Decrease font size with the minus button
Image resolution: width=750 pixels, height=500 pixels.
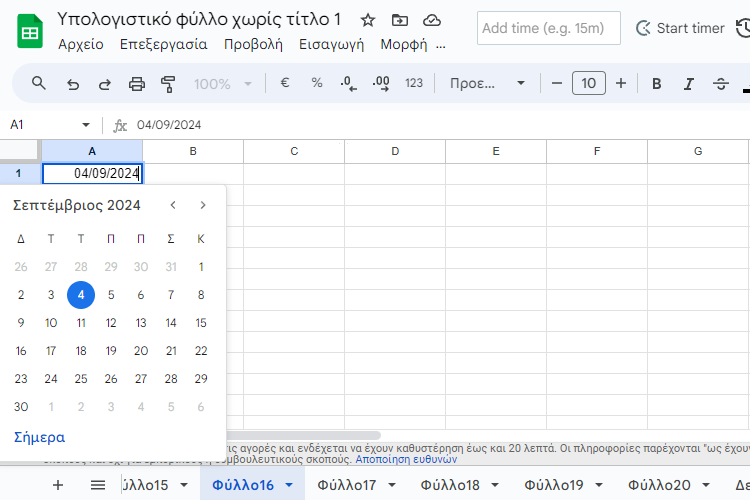click(556, 83)
